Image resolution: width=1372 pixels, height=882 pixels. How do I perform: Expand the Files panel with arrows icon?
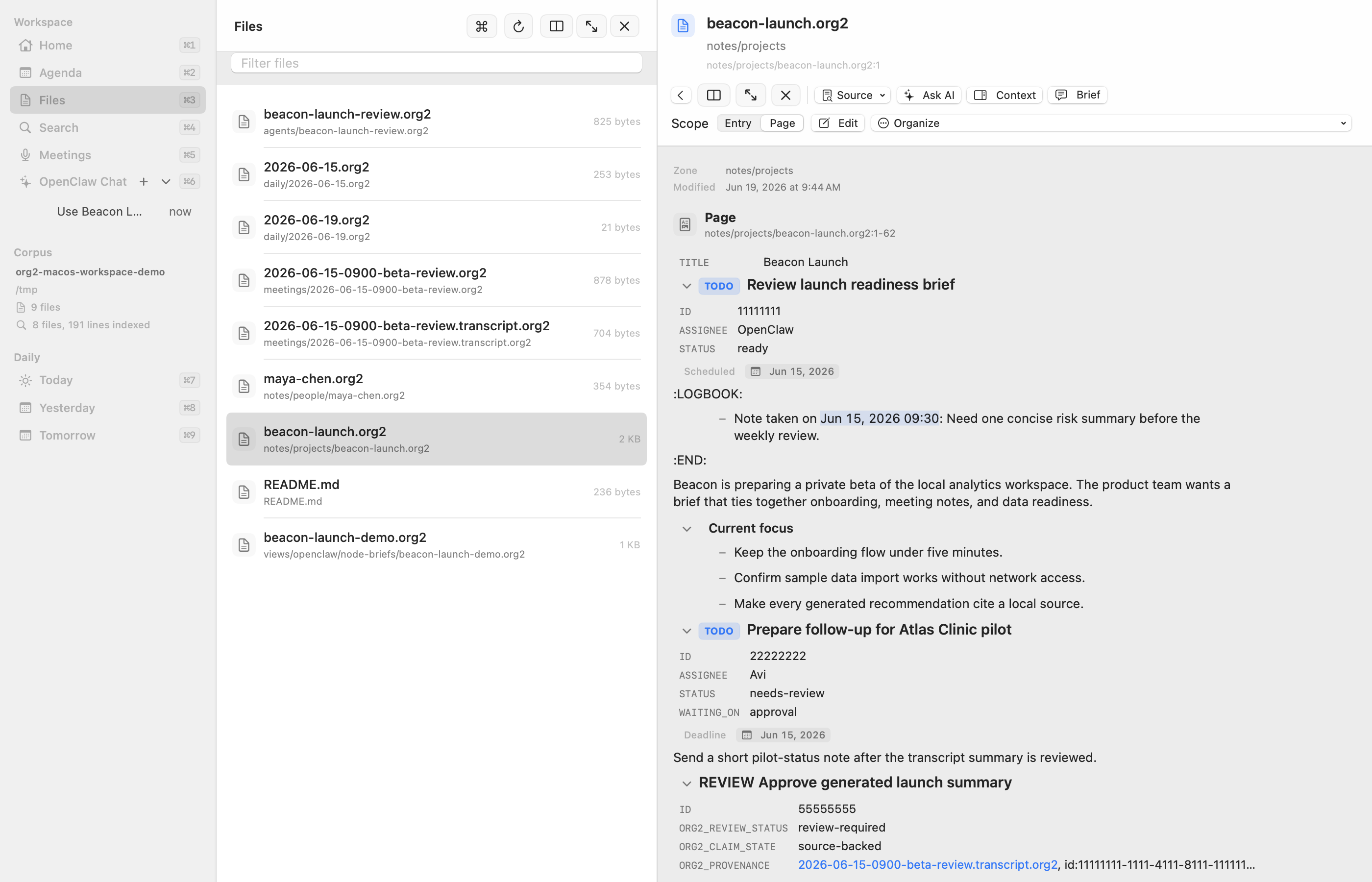click(x=591, y=26)
